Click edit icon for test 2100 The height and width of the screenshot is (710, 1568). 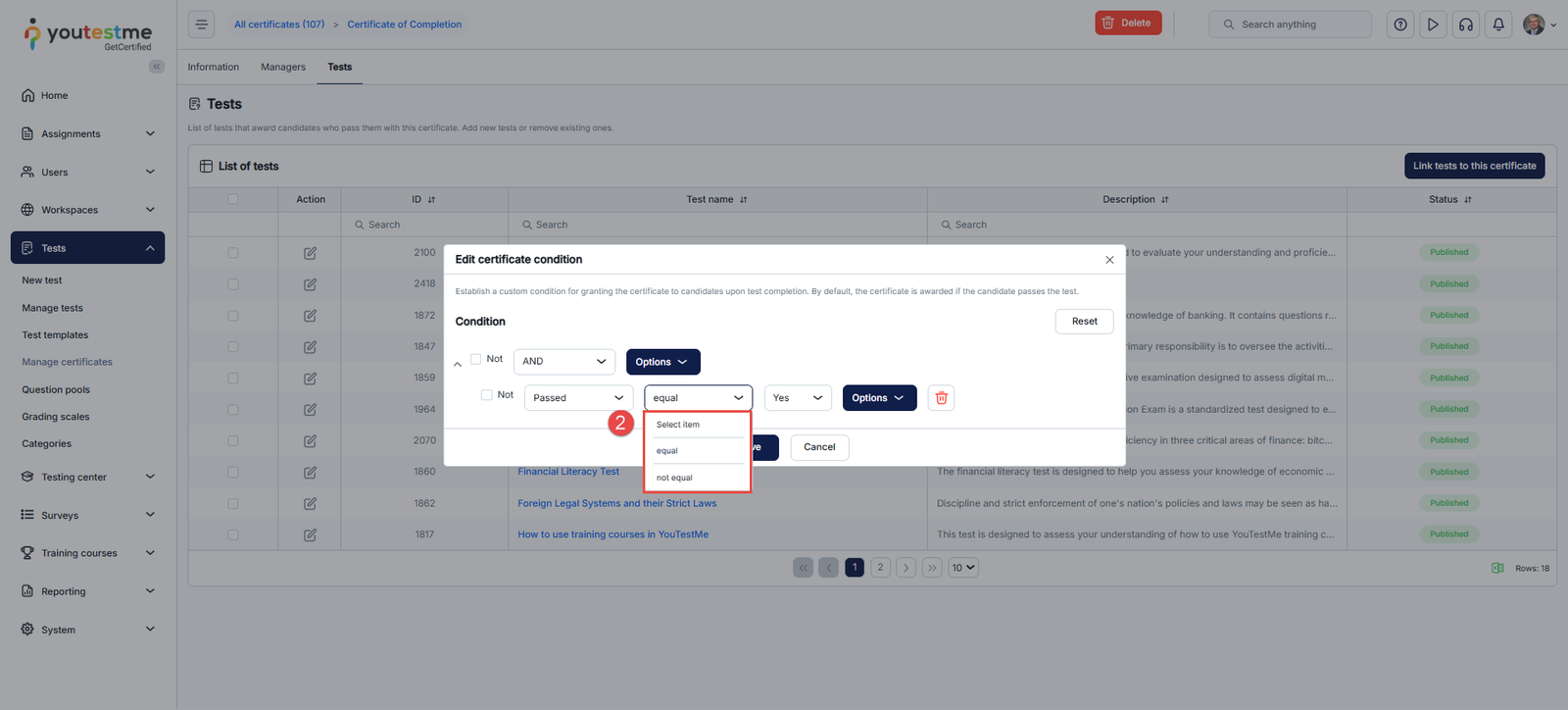coord(310,253)
